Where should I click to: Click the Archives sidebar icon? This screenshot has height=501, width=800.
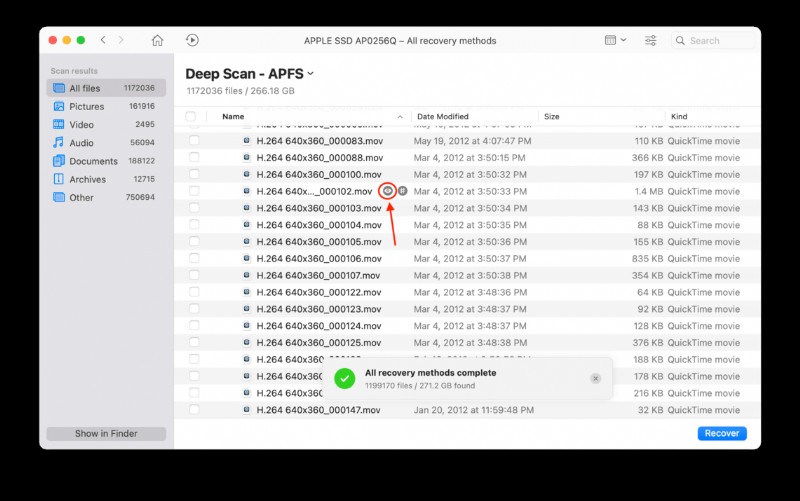click(59, 179)
